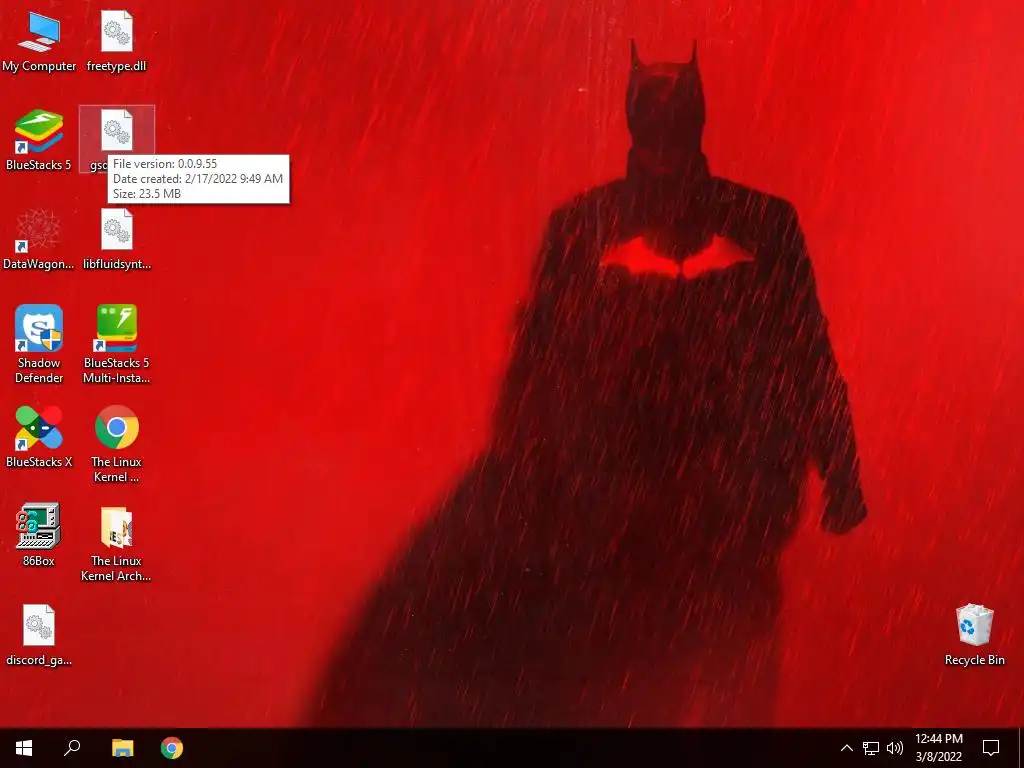Open the volume control tray icon
Screen dimensions: 1024x768
coord(895,748)
